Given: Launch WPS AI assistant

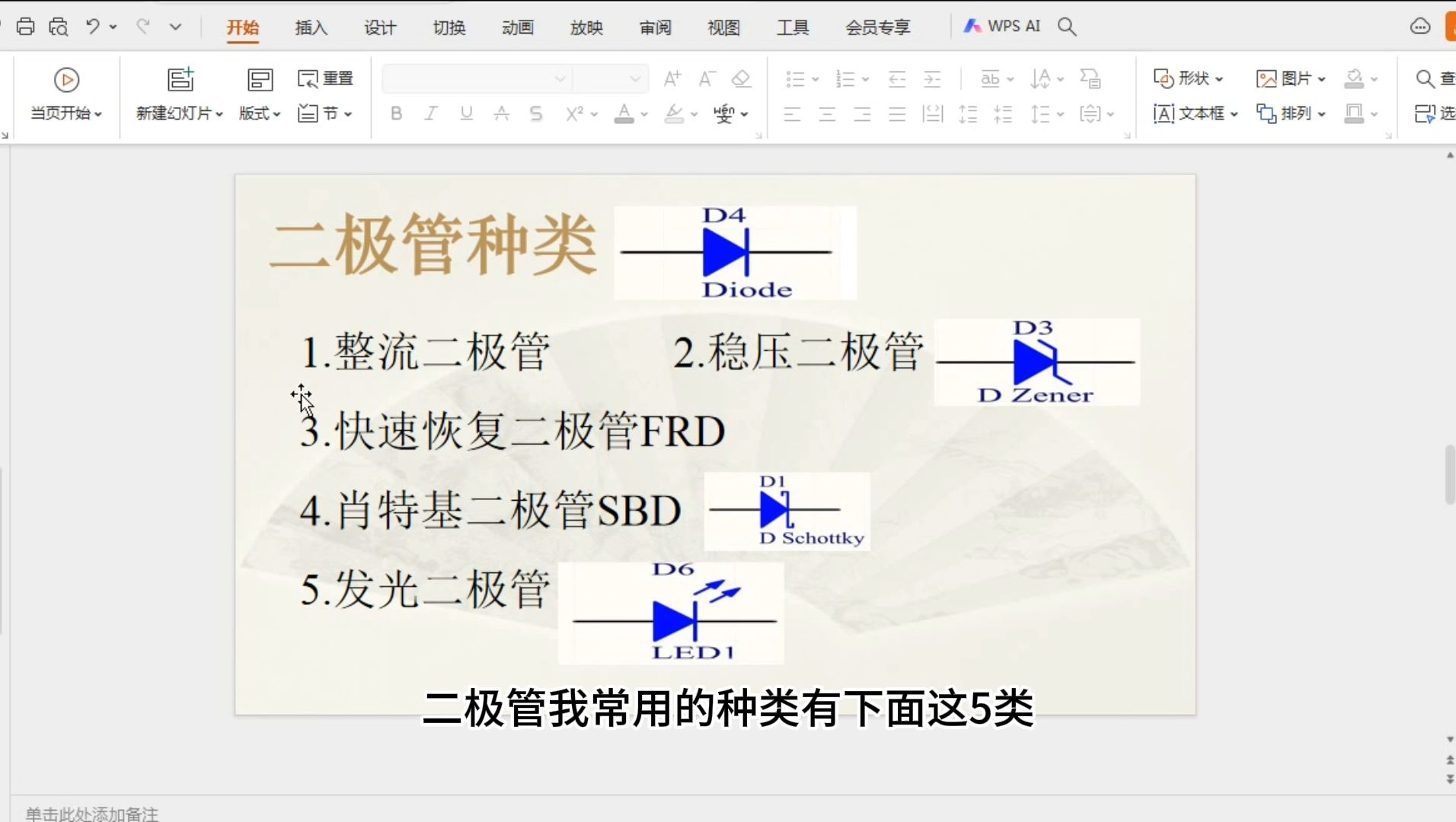Looking at the screenshot, I should (1001, 26).
